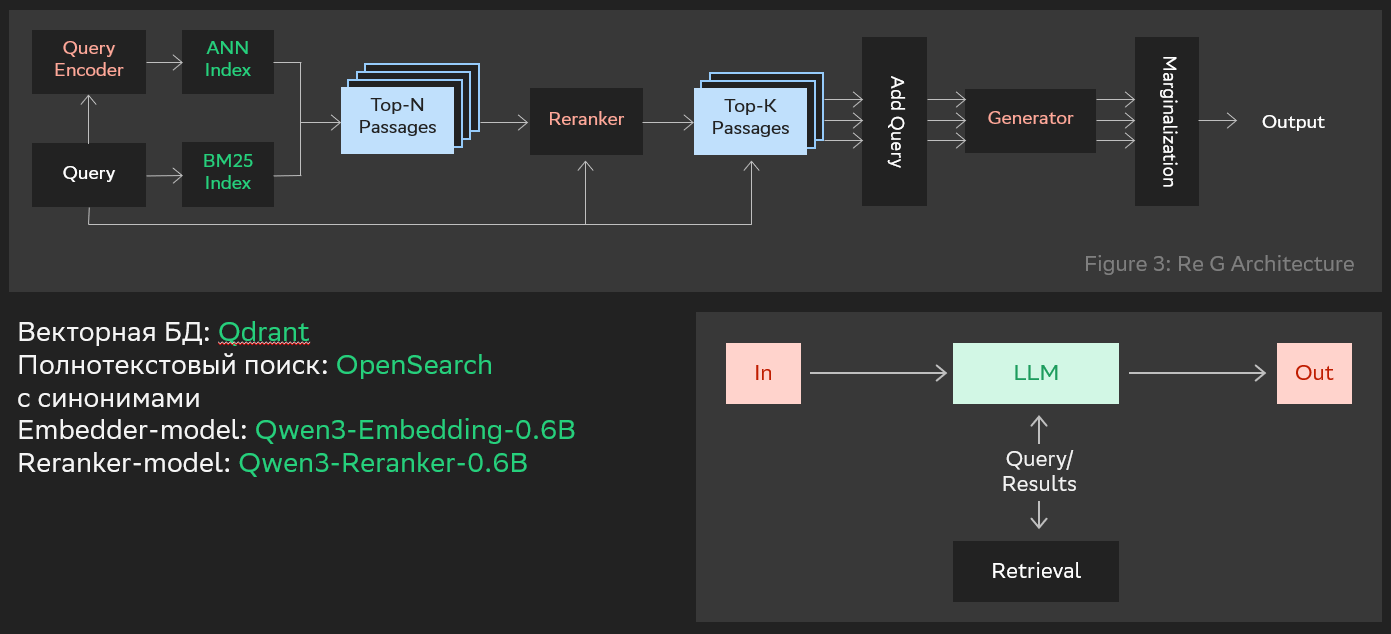Select the Qwen3-Embedding-0.6B model name
This screenshot has width=1391, height=634.
click(x=415, y=430)
